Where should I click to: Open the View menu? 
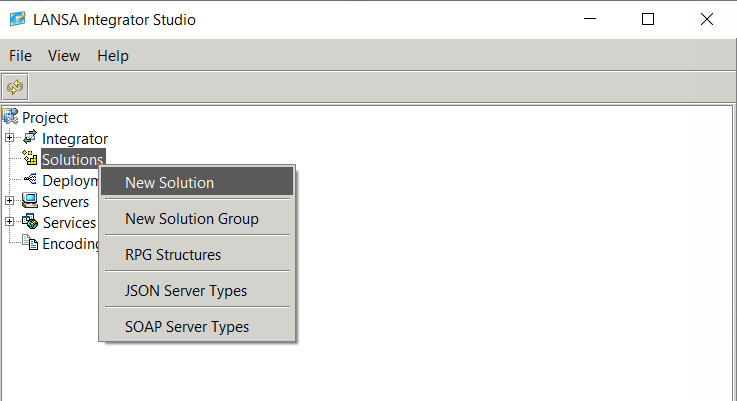point(64,56)
